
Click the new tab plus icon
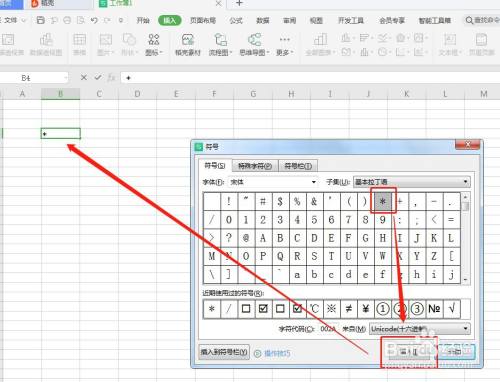point(239,3)
